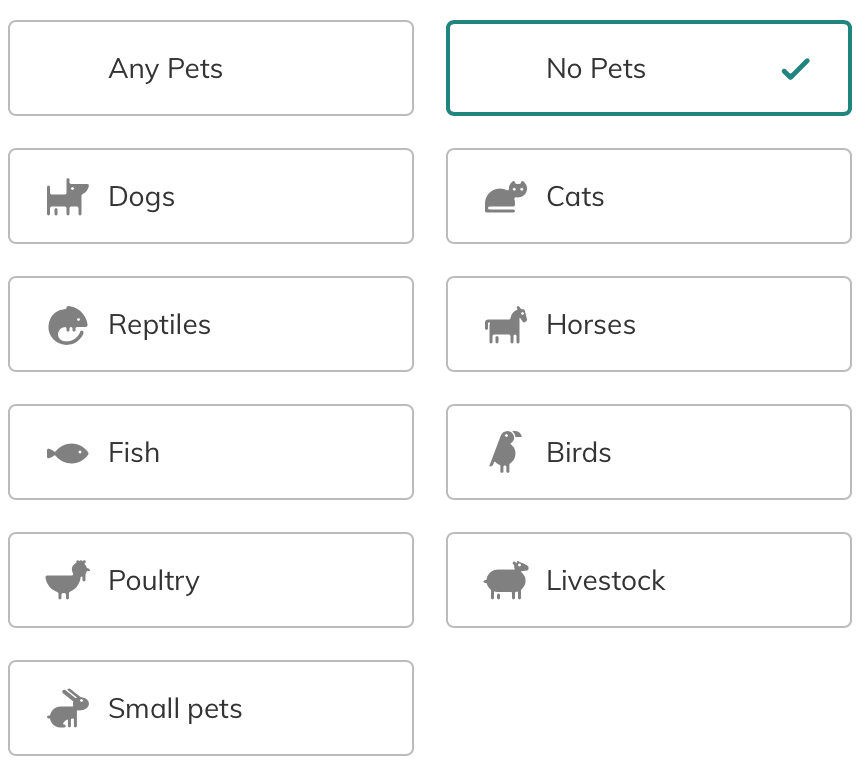Click the horse icon
The width and height of the screenshot is (868, 776).
tap(505, 325)
